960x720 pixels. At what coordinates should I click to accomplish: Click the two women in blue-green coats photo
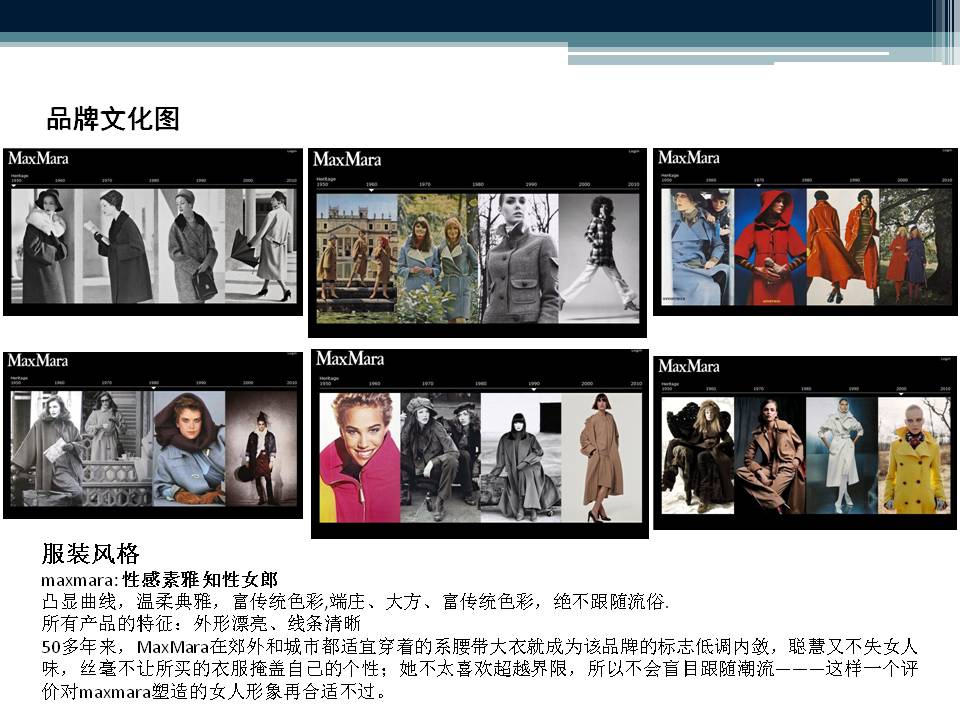(438, 259)
